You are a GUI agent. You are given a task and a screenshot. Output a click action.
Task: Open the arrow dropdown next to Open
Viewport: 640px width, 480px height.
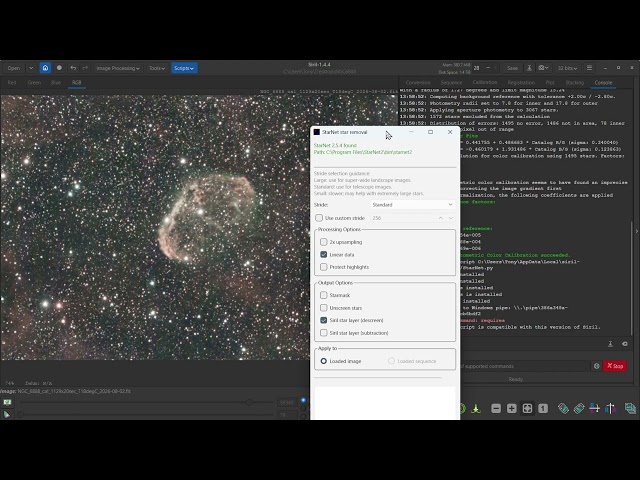[x=31, y=68]
